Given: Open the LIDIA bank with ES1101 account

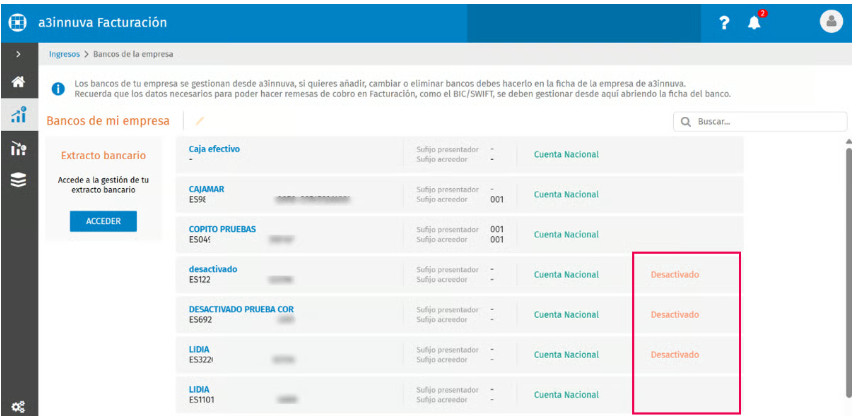Looking at the screenshot, I should 199,389.
